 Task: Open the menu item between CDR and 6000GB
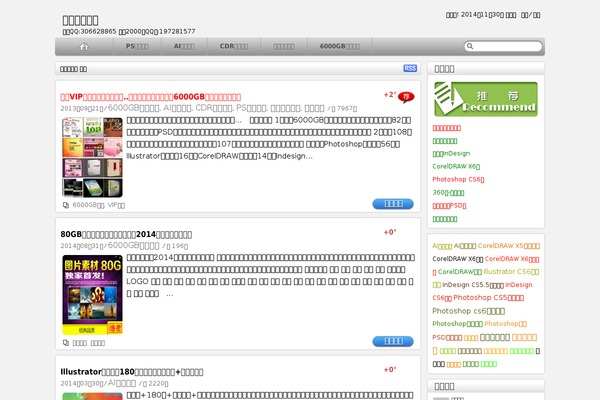point(284,46)
